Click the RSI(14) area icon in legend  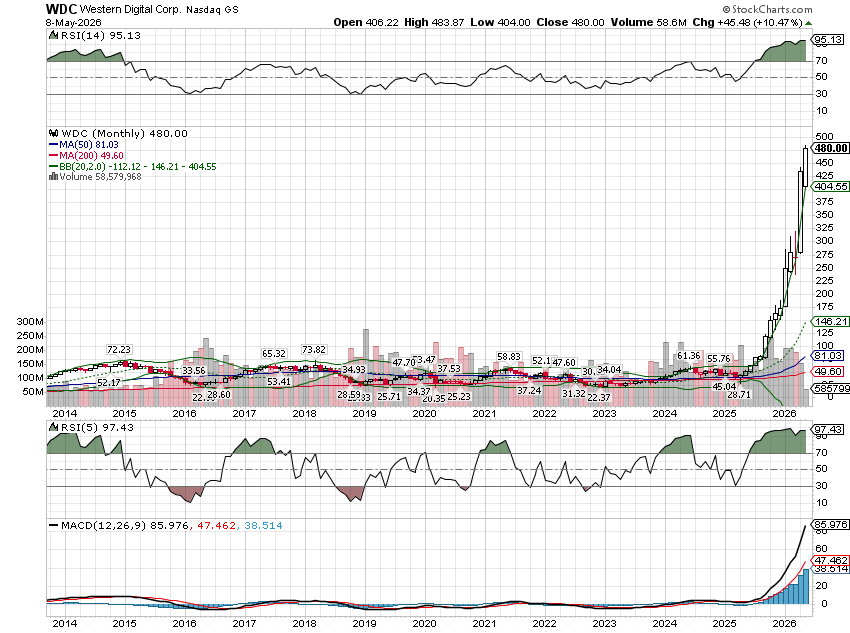53,36
